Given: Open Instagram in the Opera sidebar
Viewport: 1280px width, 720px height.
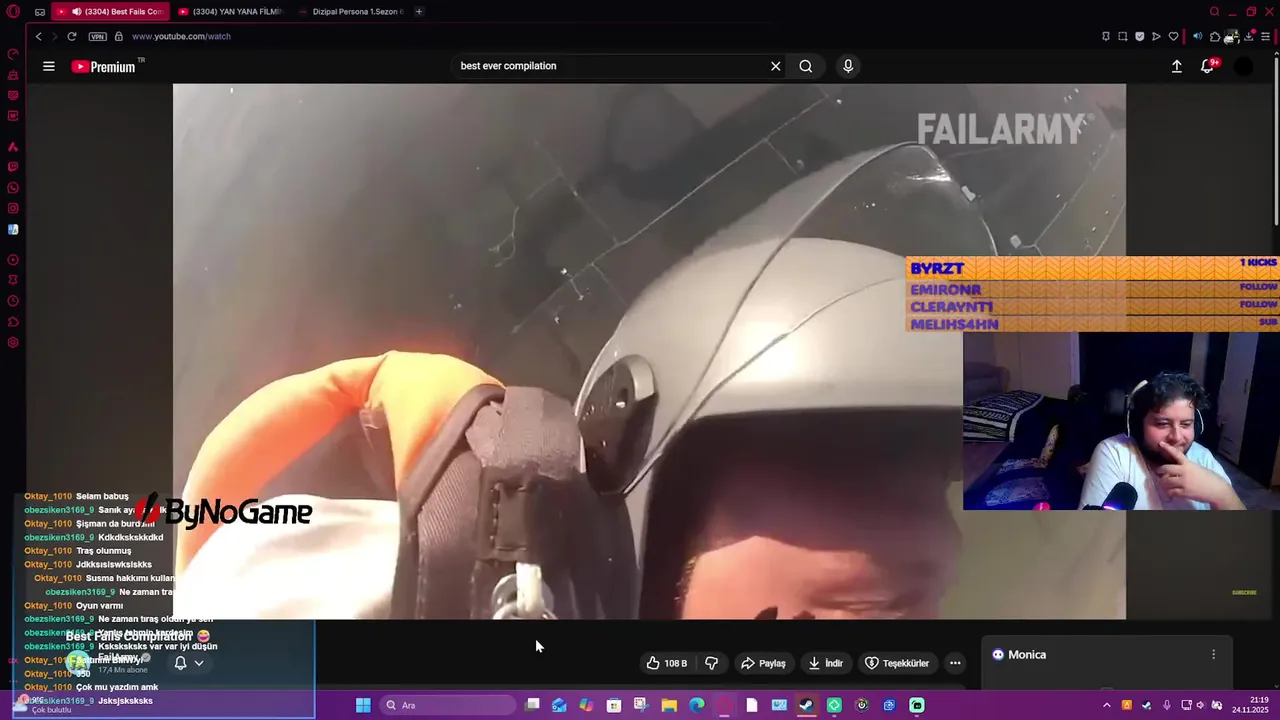Looking at the screenshot, I should click(13, 208).
